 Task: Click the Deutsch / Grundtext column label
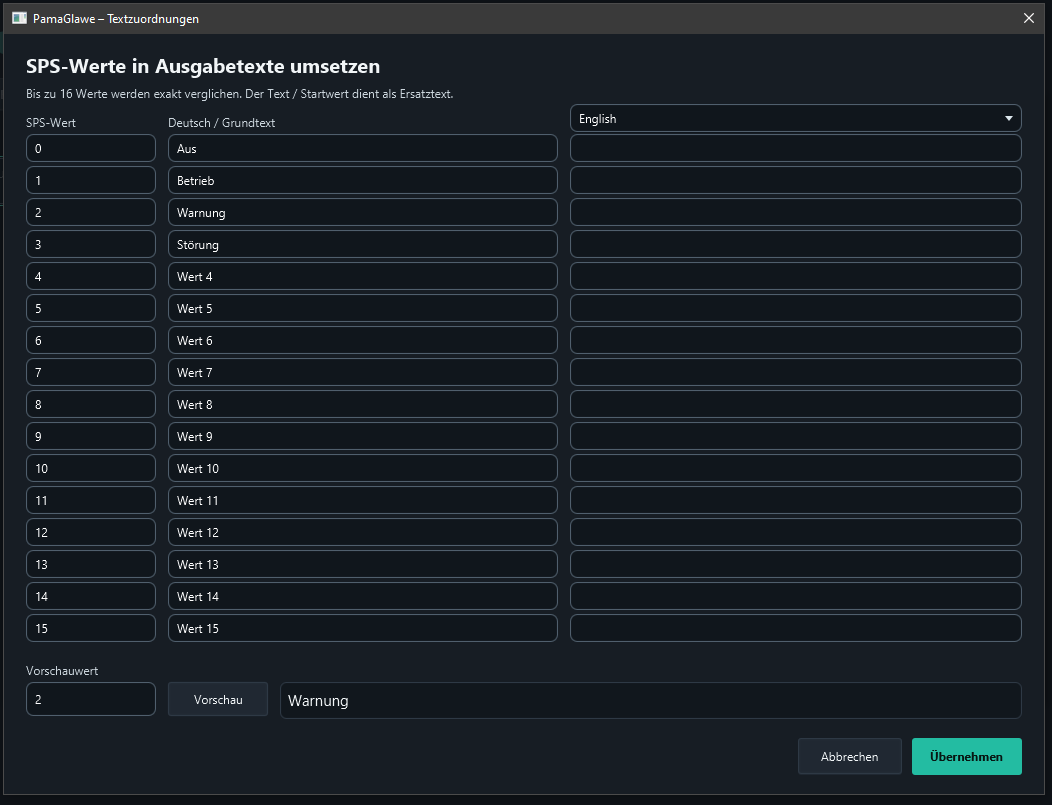click(221, 123)
